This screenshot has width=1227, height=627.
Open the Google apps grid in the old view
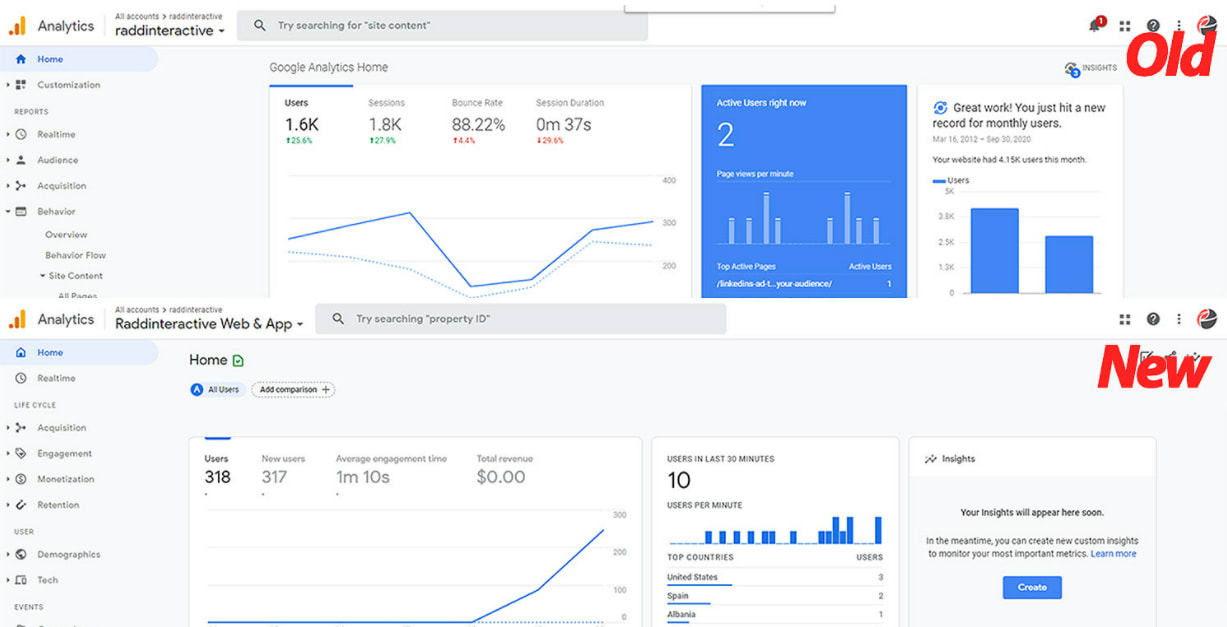click(1125, 26)
